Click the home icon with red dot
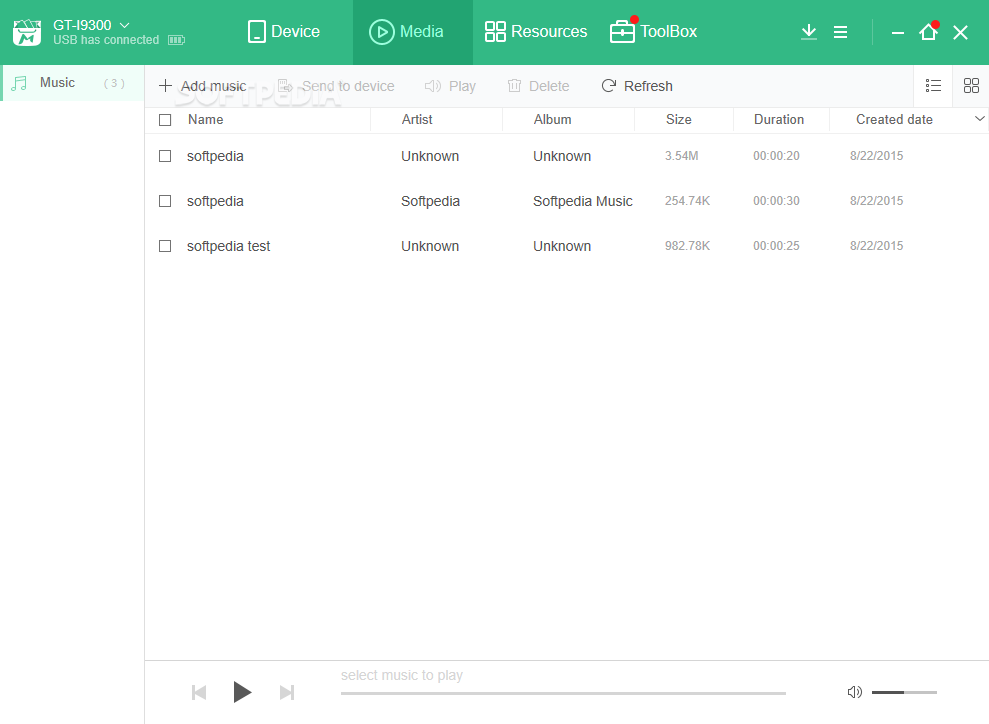The width and height of the screenshot is (989, 724). point(928,31)
